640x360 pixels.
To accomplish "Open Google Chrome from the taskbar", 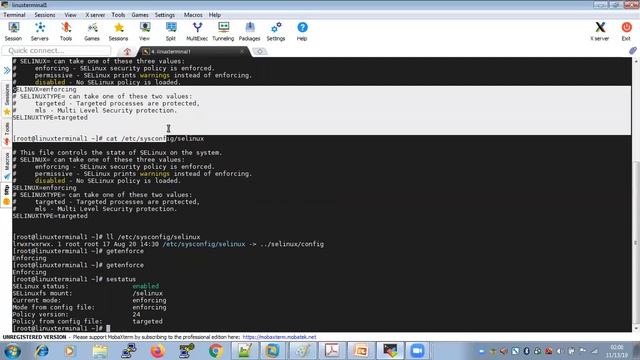I will coord(216,351).
